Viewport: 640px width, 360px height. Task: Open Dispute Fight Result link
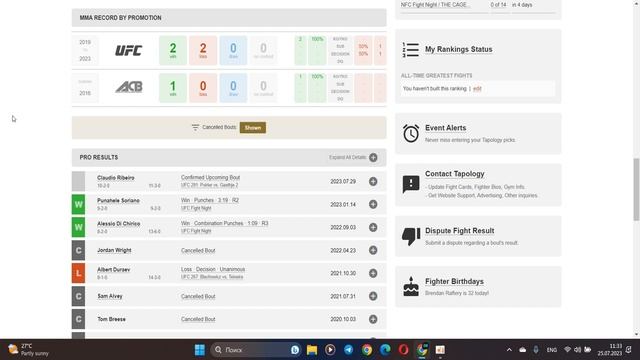pos(460,231)
